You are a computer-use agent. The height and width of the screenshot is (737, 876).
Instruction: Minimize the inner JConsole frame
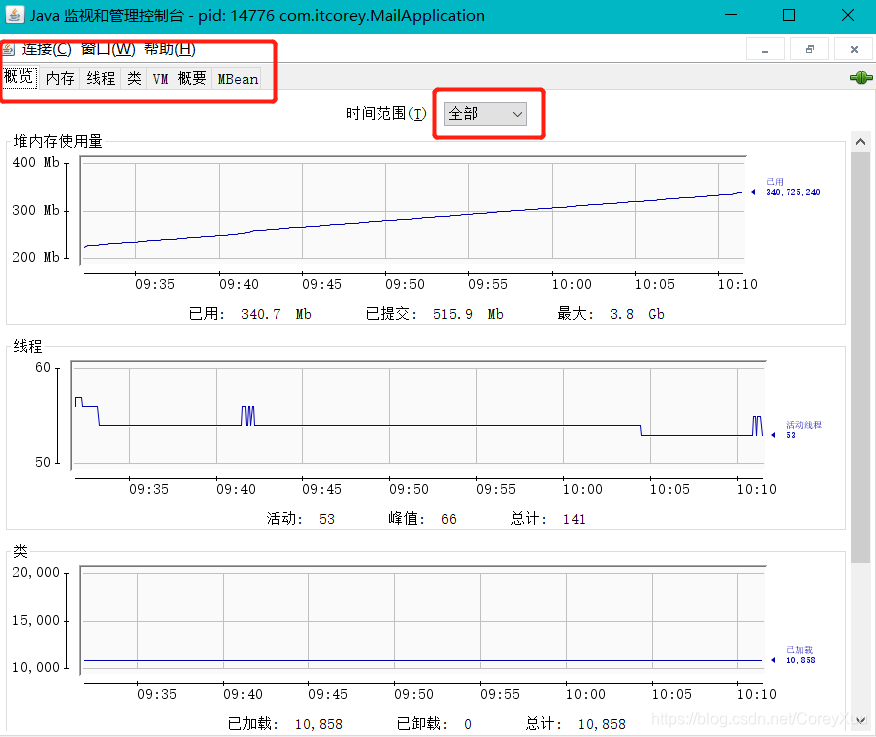(x=765, y=49)
